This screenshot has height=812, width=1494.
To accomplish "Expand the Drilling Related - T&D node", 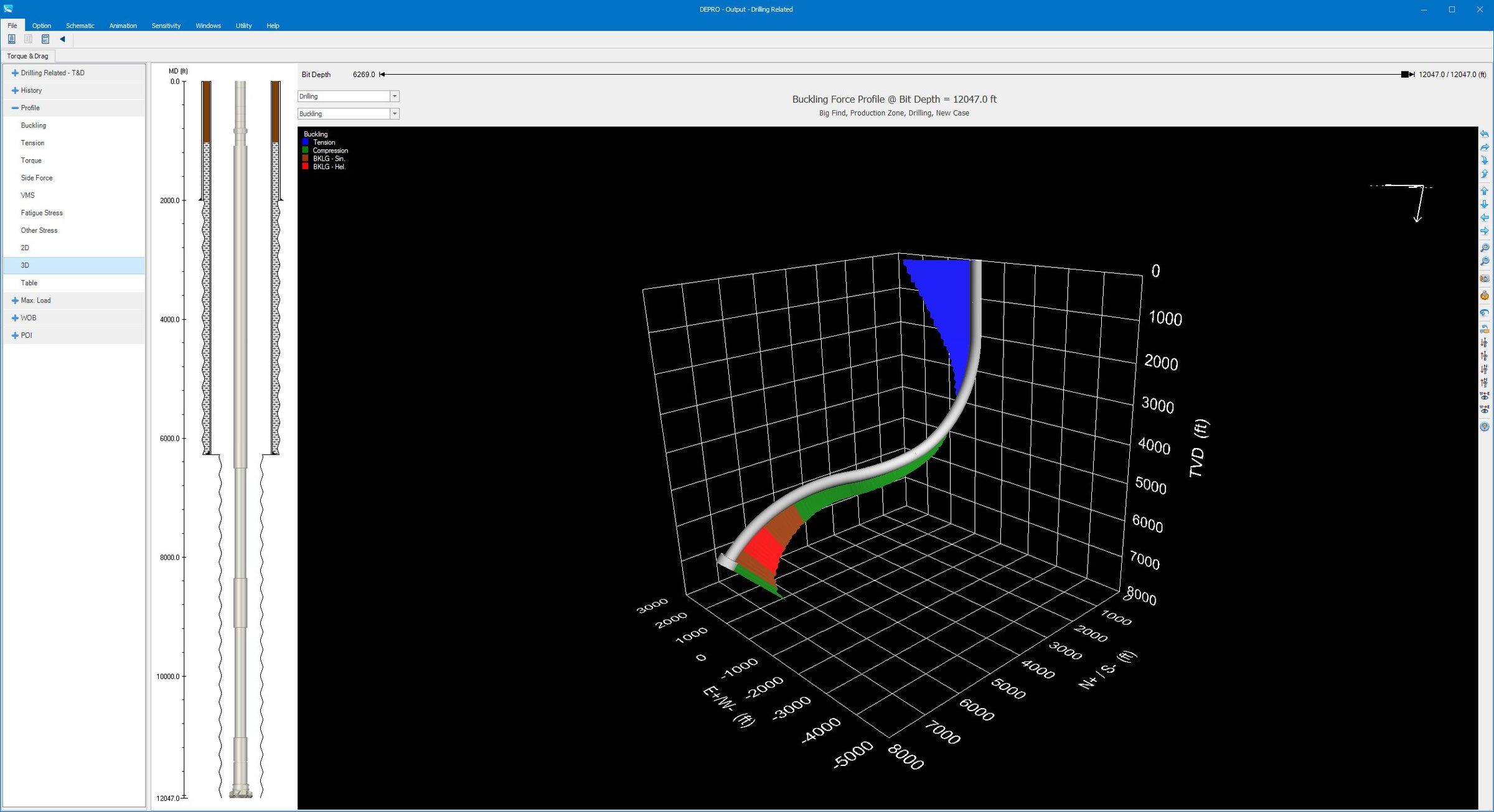I will tap(15, 73).
